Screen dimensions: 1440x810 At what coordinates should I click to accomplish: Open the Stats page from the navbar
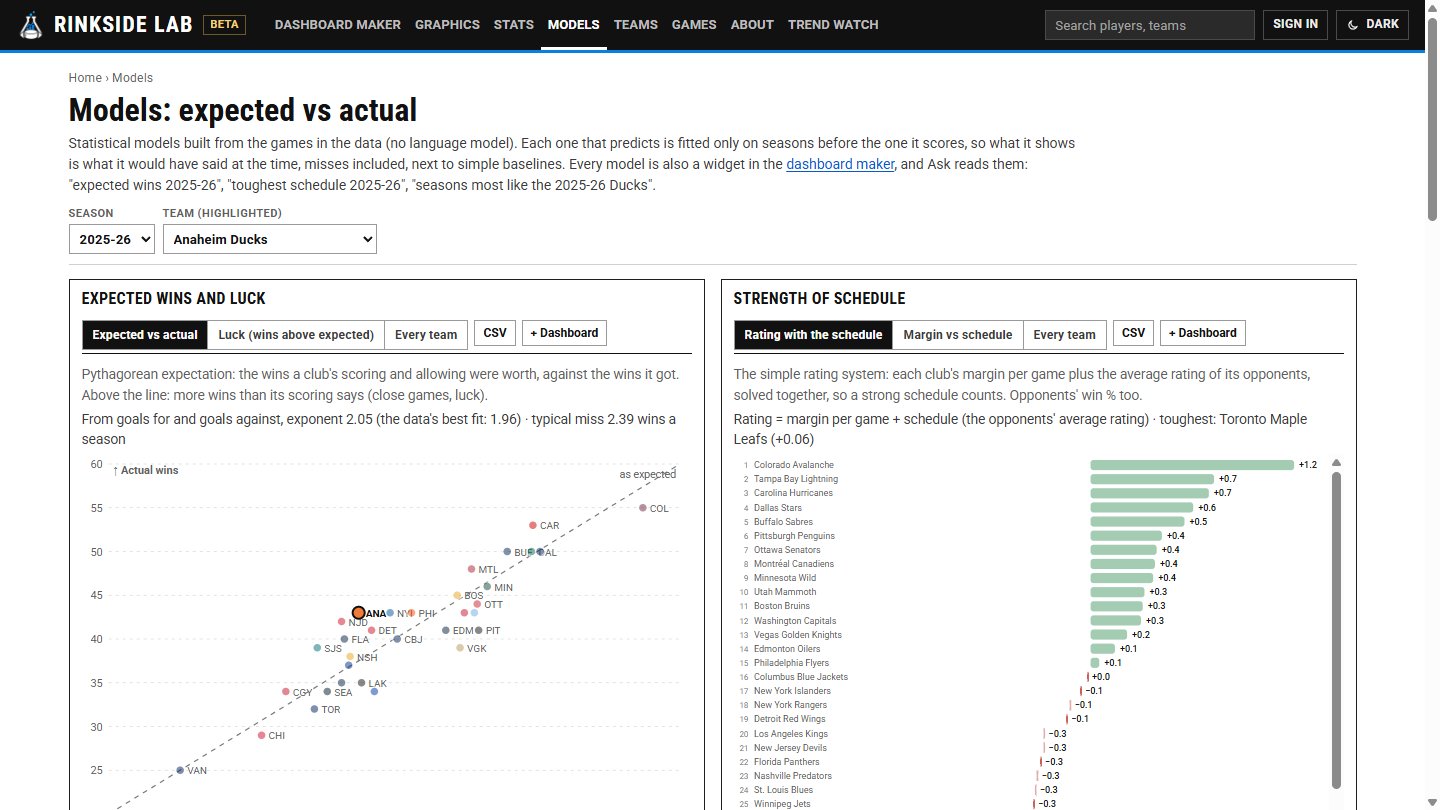(514, 25)
